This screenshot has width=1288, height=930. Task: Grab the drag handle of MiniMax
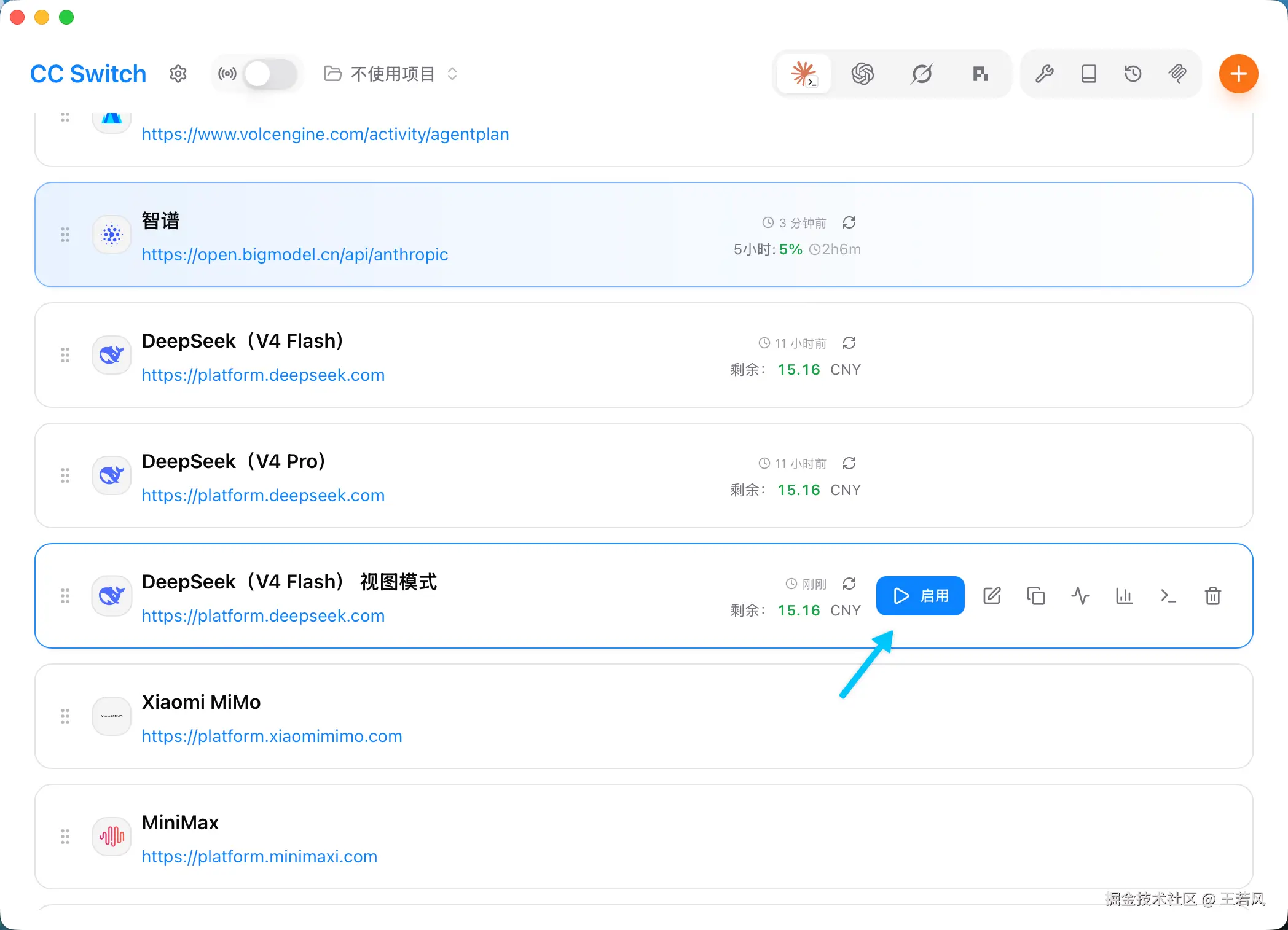coord(65,837)
